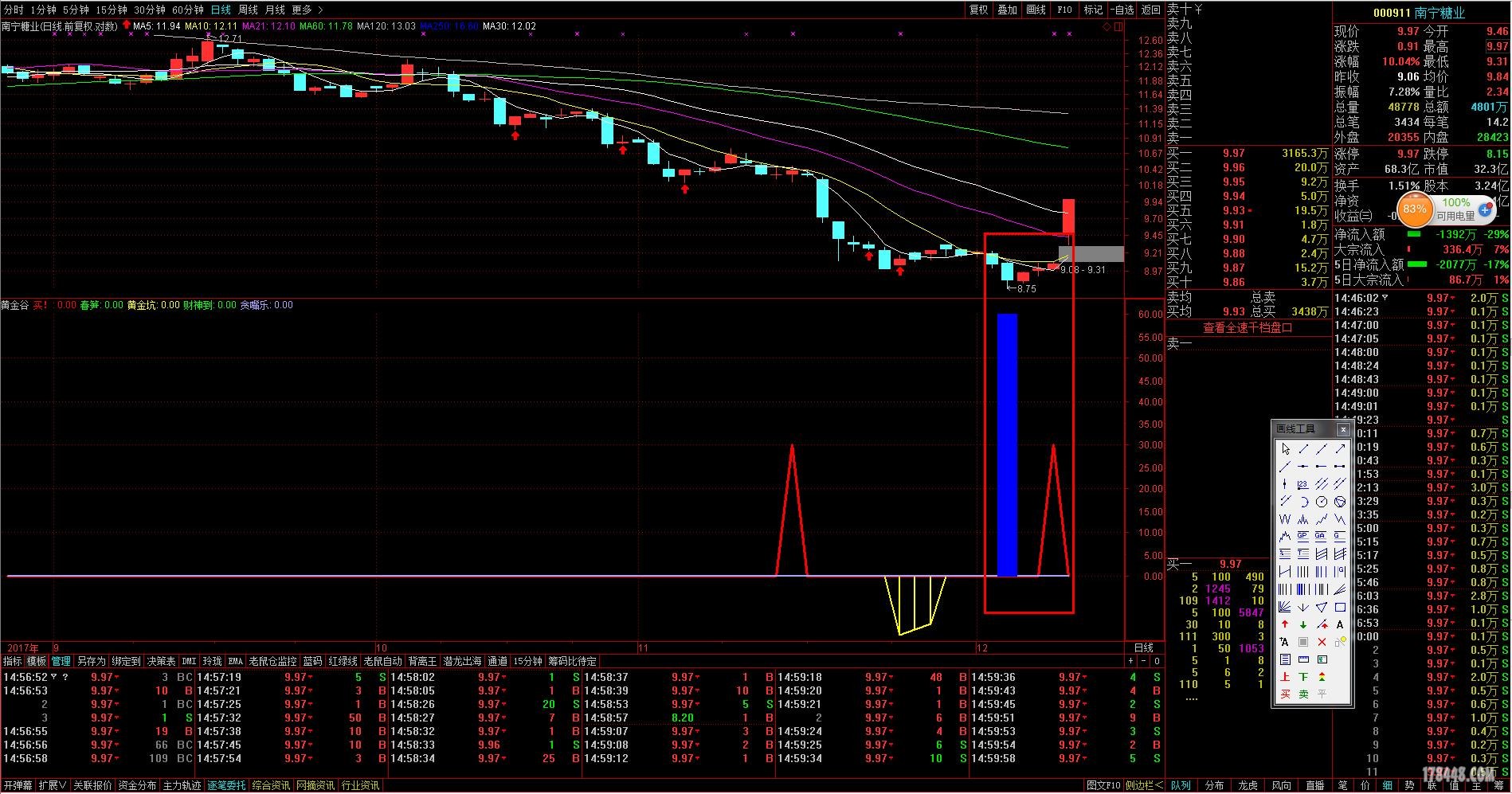Toggle 标记 marking on the stock
1512x794 pixels.
pos(1093,10)
